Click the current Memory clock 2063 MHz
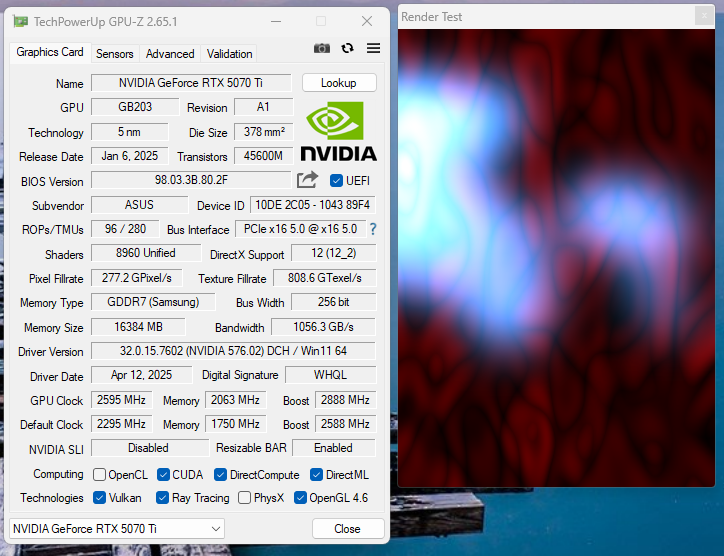Image resolution: width=724 pixels, height=556 pixels. [x=235, y=400]
